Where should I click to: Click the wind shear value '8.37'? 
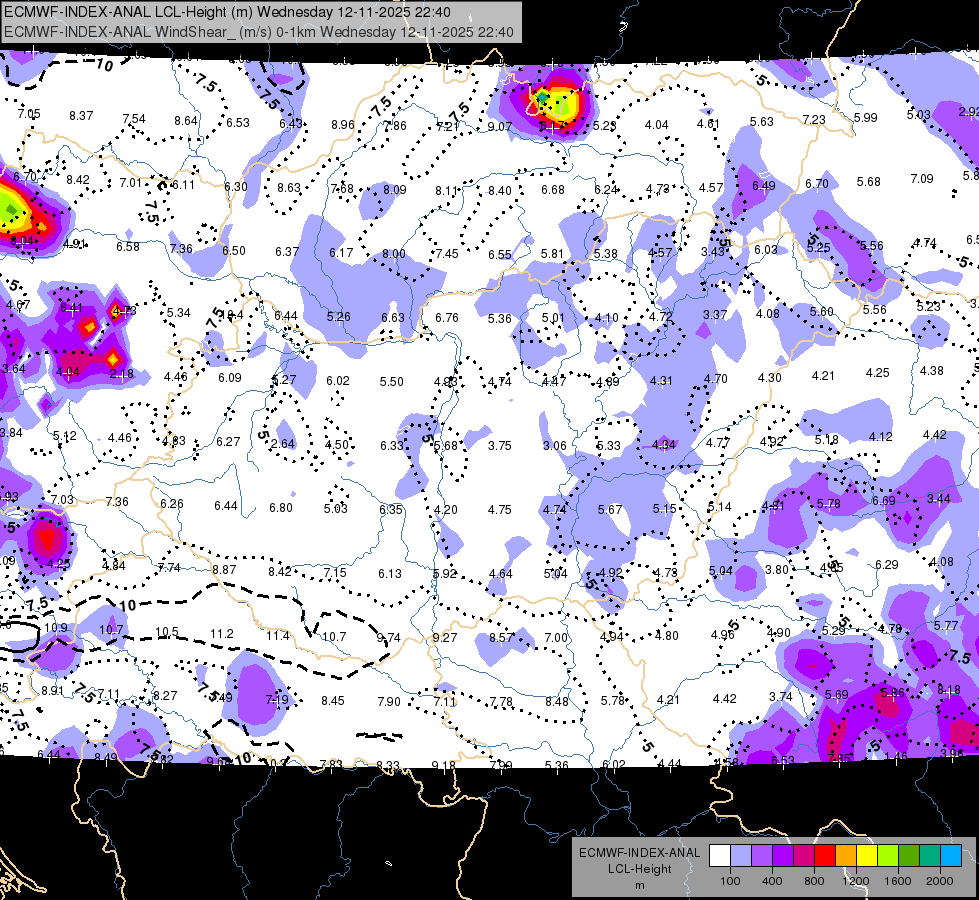81,116
